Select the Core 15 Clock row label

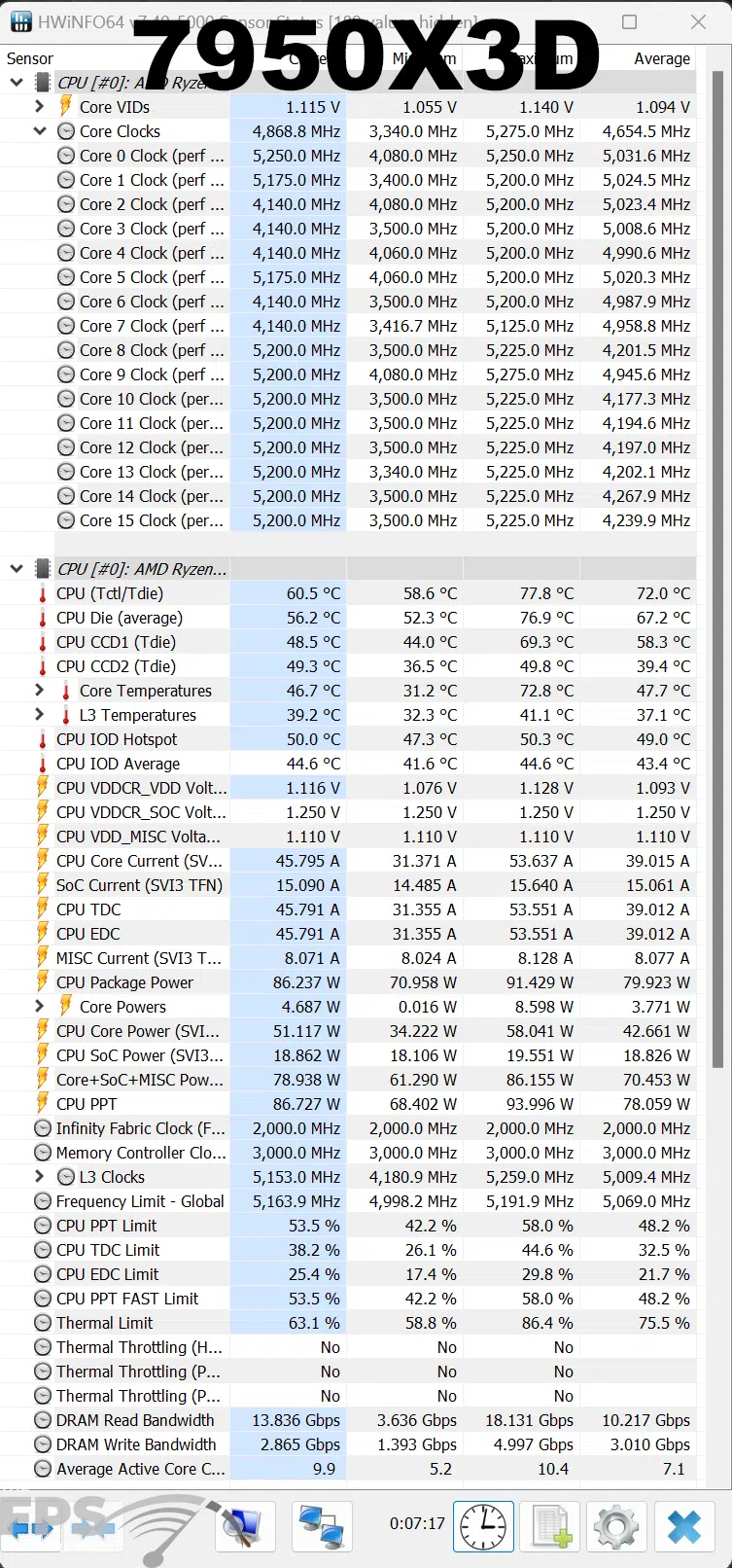(152, 520)
